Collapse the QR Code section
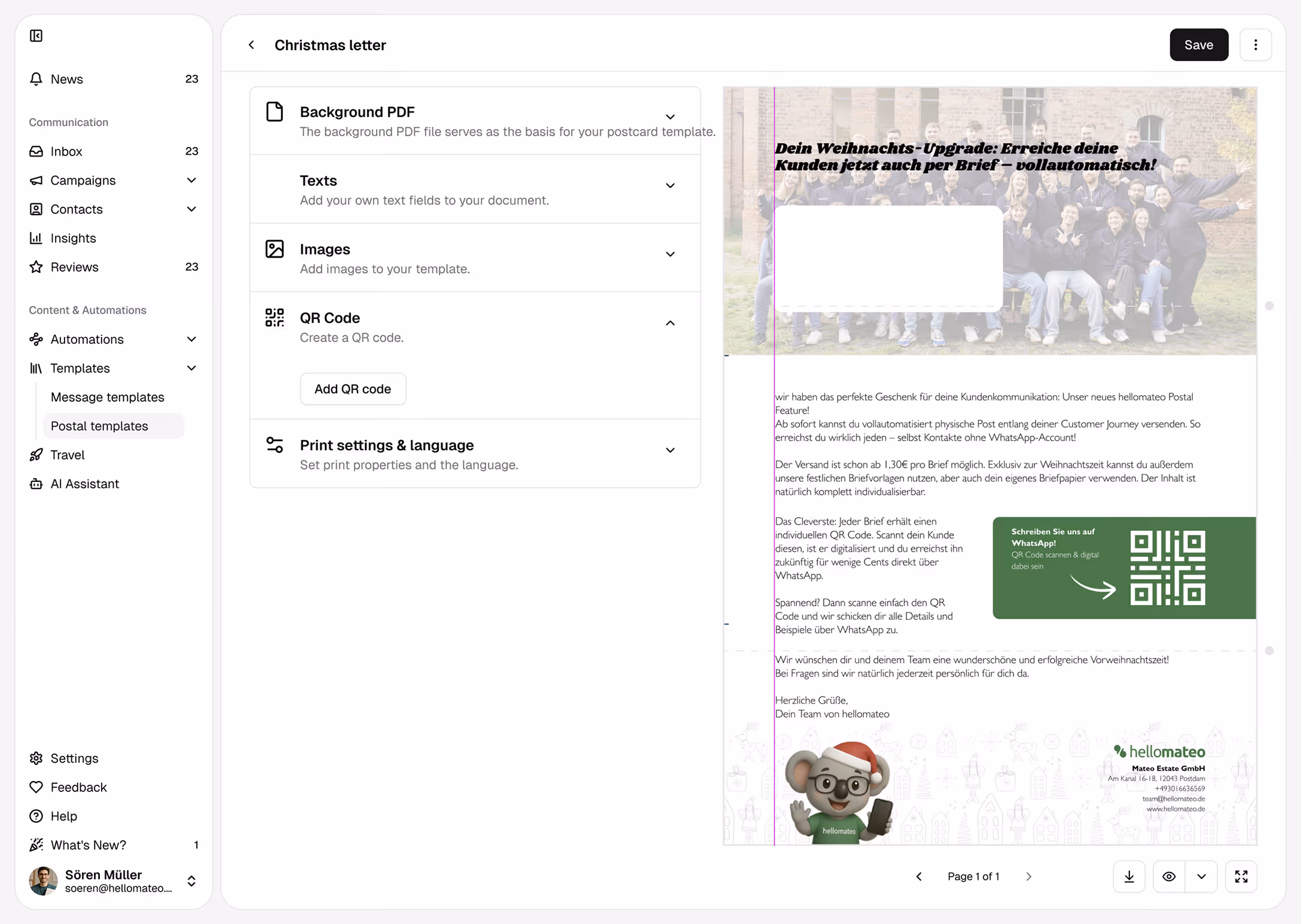The width and height of the screenshot is (1301, 924). pyautogui.click(x=670, y=323)
